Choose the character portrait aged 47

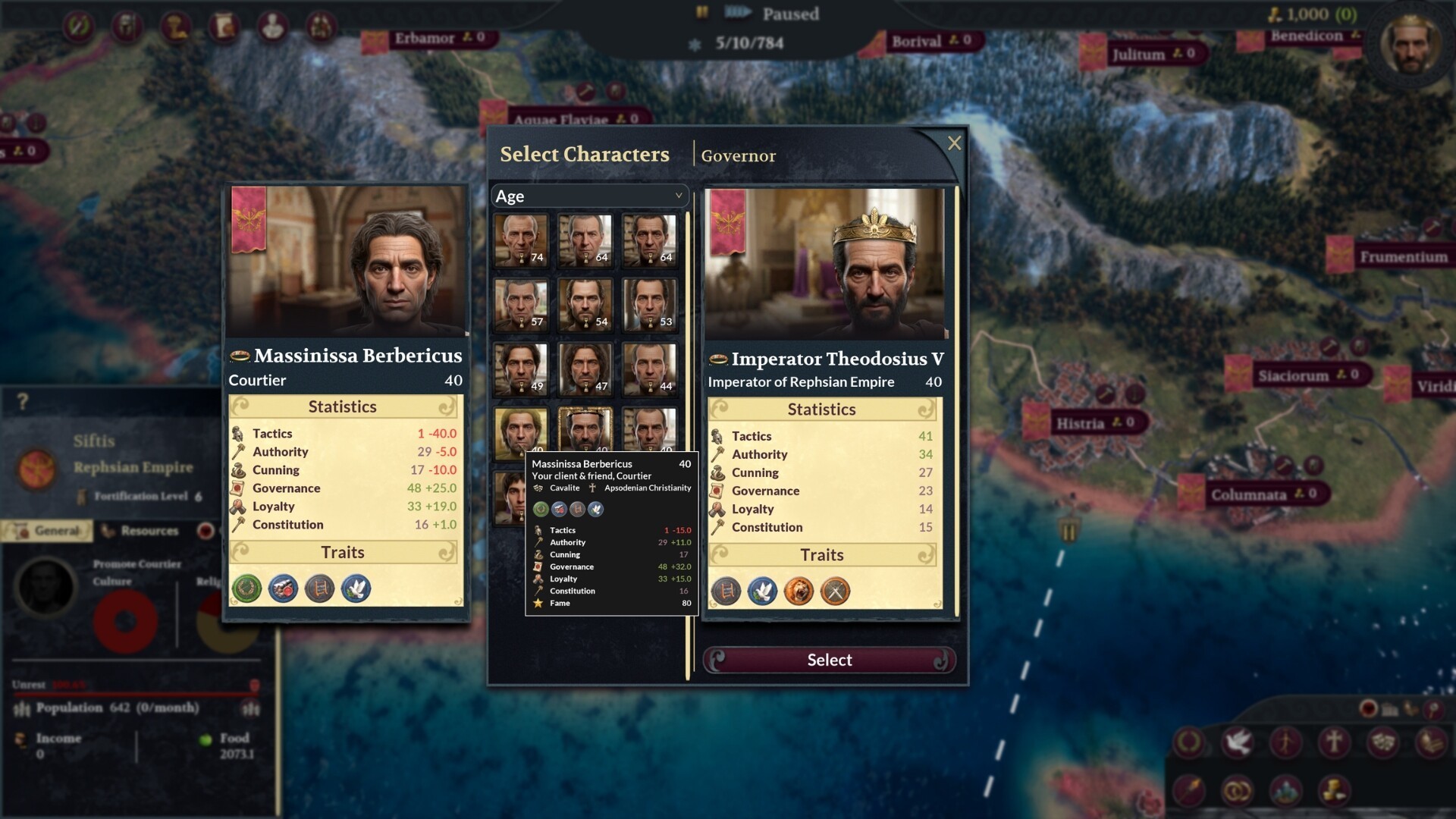(x=585, y=369)
